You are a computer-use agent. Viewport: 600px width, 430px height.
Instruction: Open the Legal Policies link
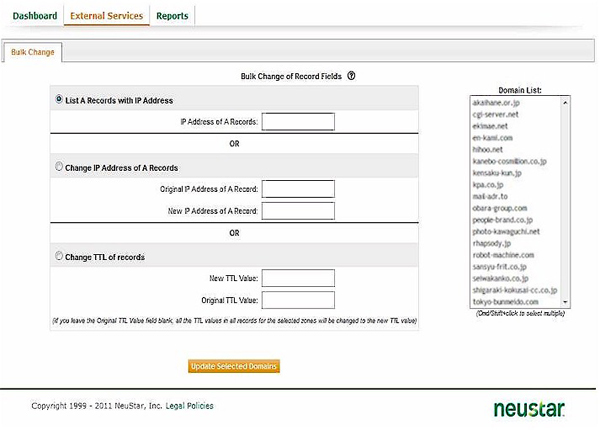pyautogui.click(x=188, y=406)
